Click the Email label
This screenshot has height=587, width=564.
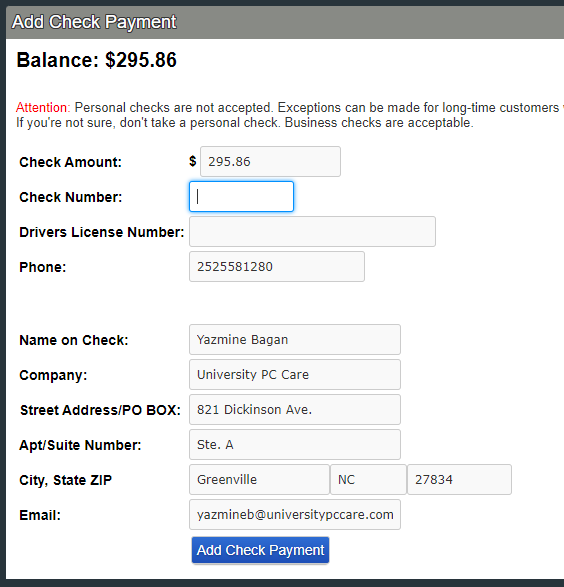[x=40, y=515]
